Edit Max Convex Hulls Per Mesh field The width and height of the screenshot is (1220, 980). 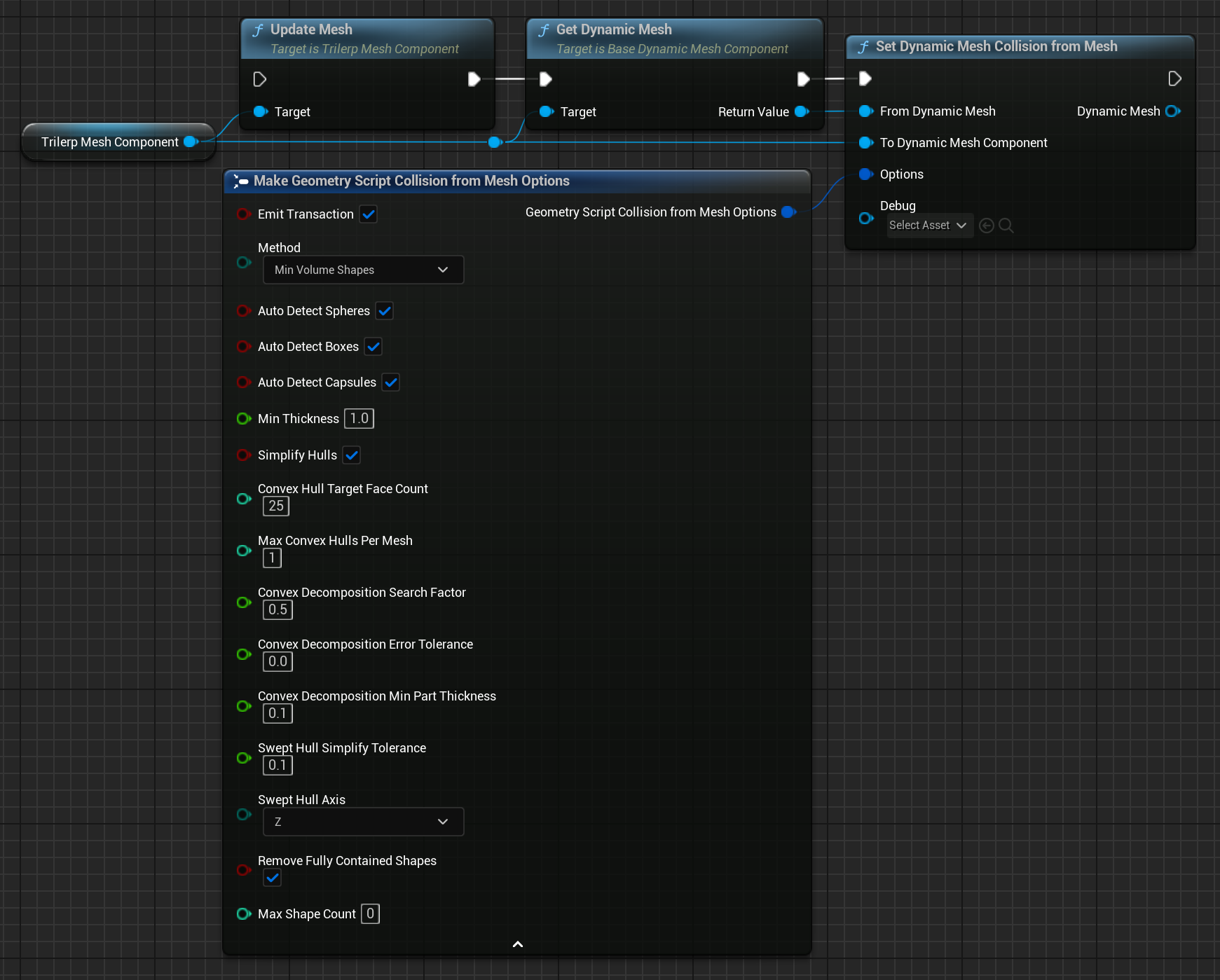coord(272,558)
